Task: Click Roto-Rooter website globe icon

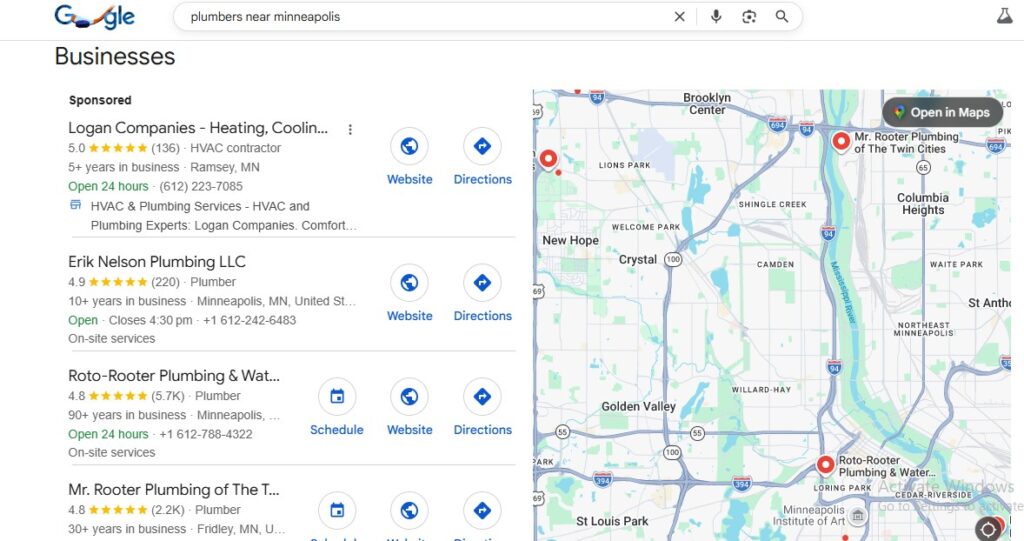Action: [x=409, y=396]
